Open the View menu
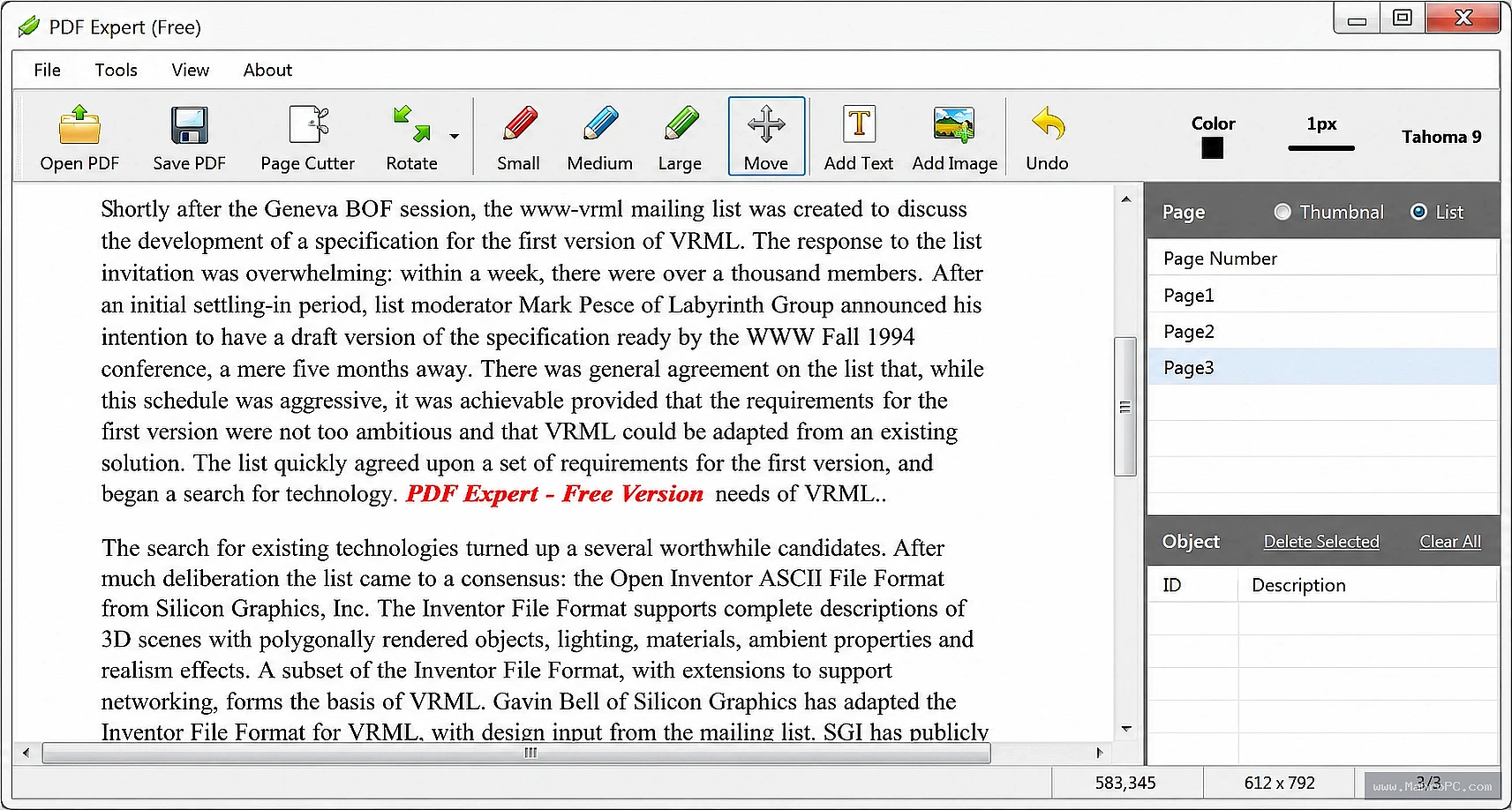 point(191,70)
